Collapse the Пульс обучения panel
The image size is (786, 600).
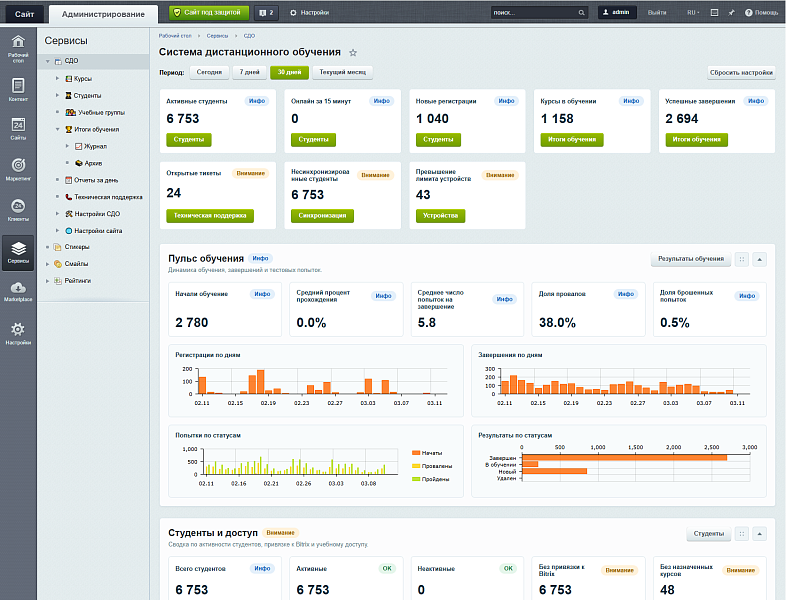[x=759, y=259]
